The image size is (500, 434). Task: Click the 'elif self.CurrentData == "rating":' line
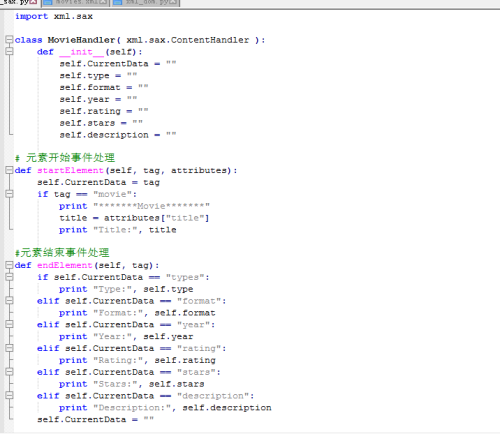[x=132, y=348]
